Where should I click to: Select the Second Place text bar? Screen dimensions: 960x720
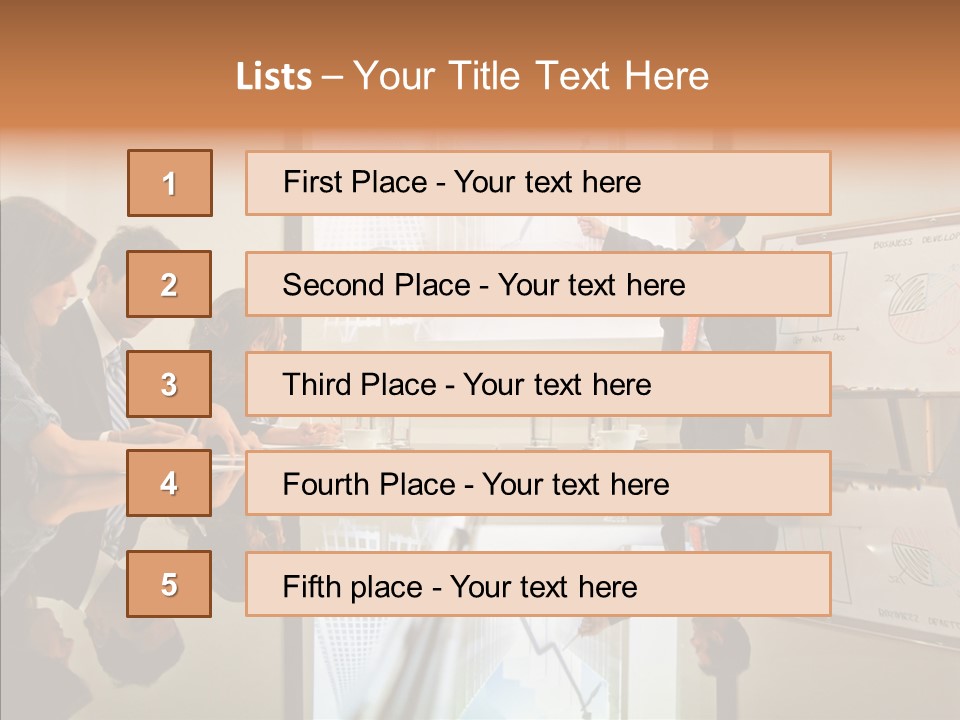point(538,284)
